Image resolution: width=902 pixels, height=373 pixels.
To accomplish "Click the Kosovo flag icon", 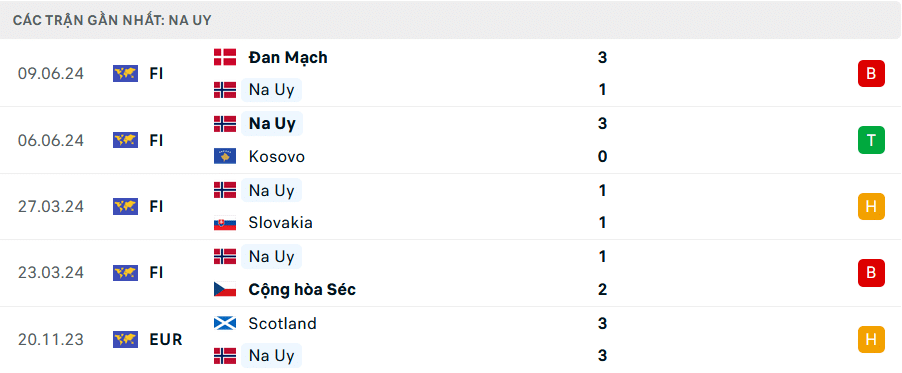I will 225,157.
